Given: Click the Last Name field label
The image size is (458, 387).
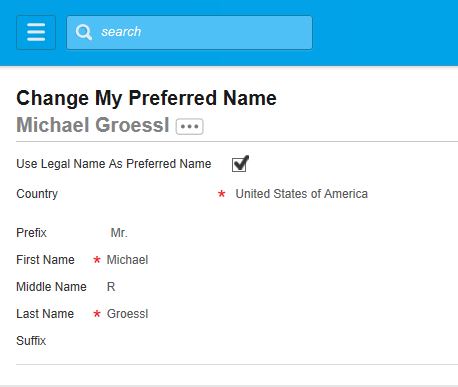Looking at the screenshot, I should [45, 314].
